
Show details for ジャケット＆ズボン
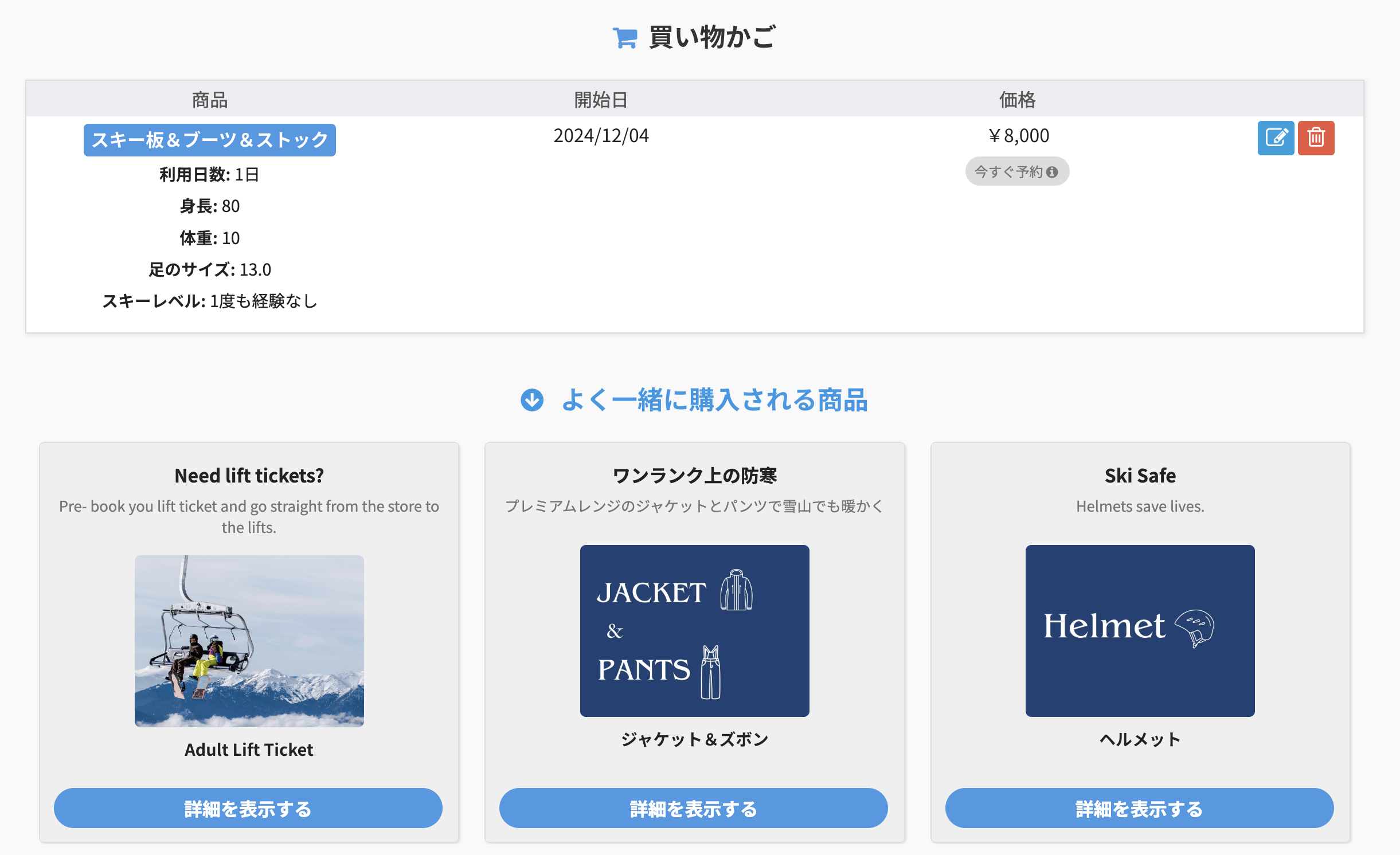[x=693, y=808]
